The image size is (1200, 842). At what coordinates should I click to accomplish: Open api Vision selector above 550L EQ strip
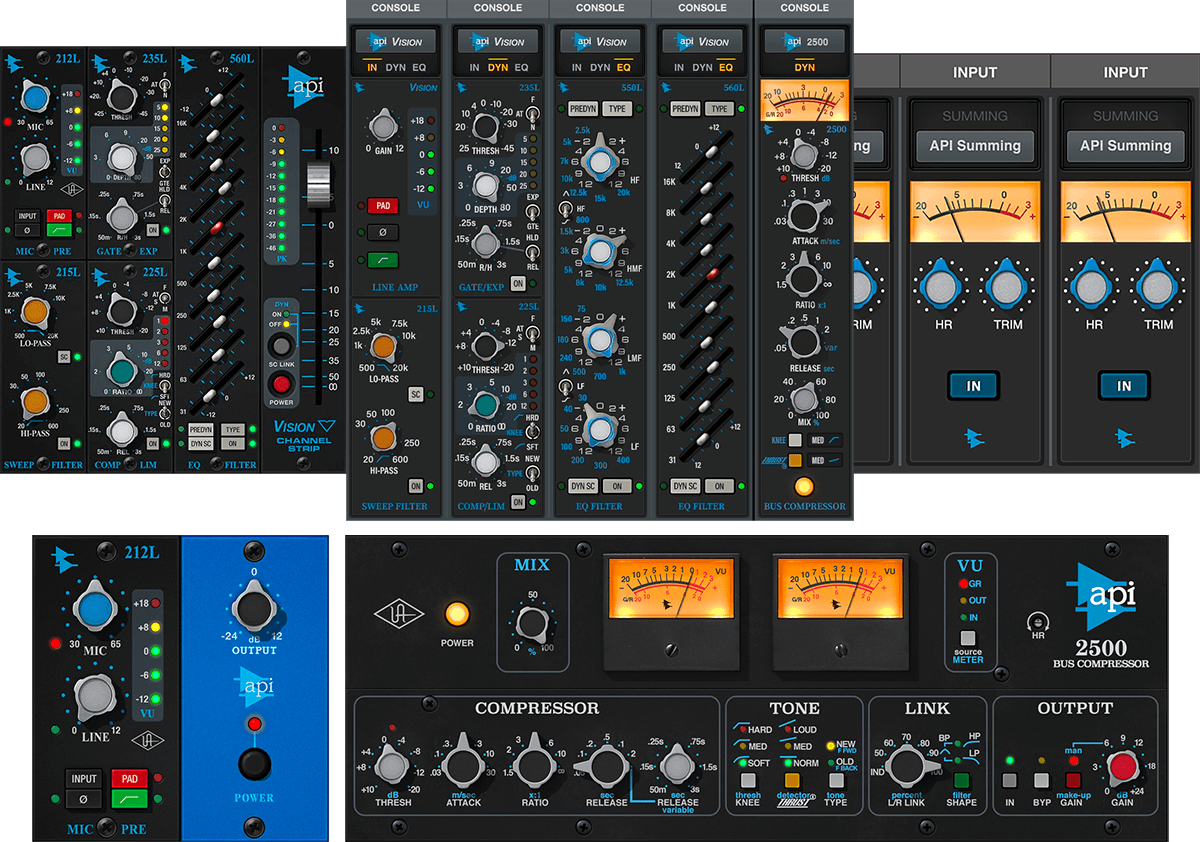click(601, 41)
